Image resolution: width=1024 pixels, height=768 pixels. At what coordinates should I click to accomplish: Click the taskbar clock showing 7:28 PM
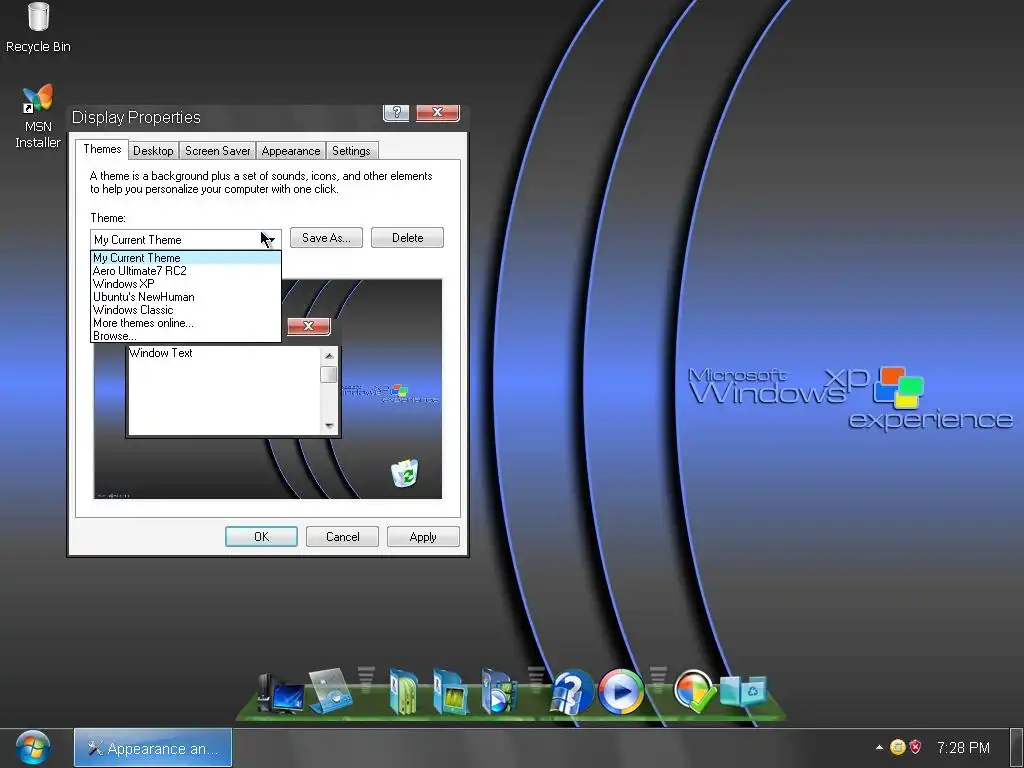pos(963,747)
